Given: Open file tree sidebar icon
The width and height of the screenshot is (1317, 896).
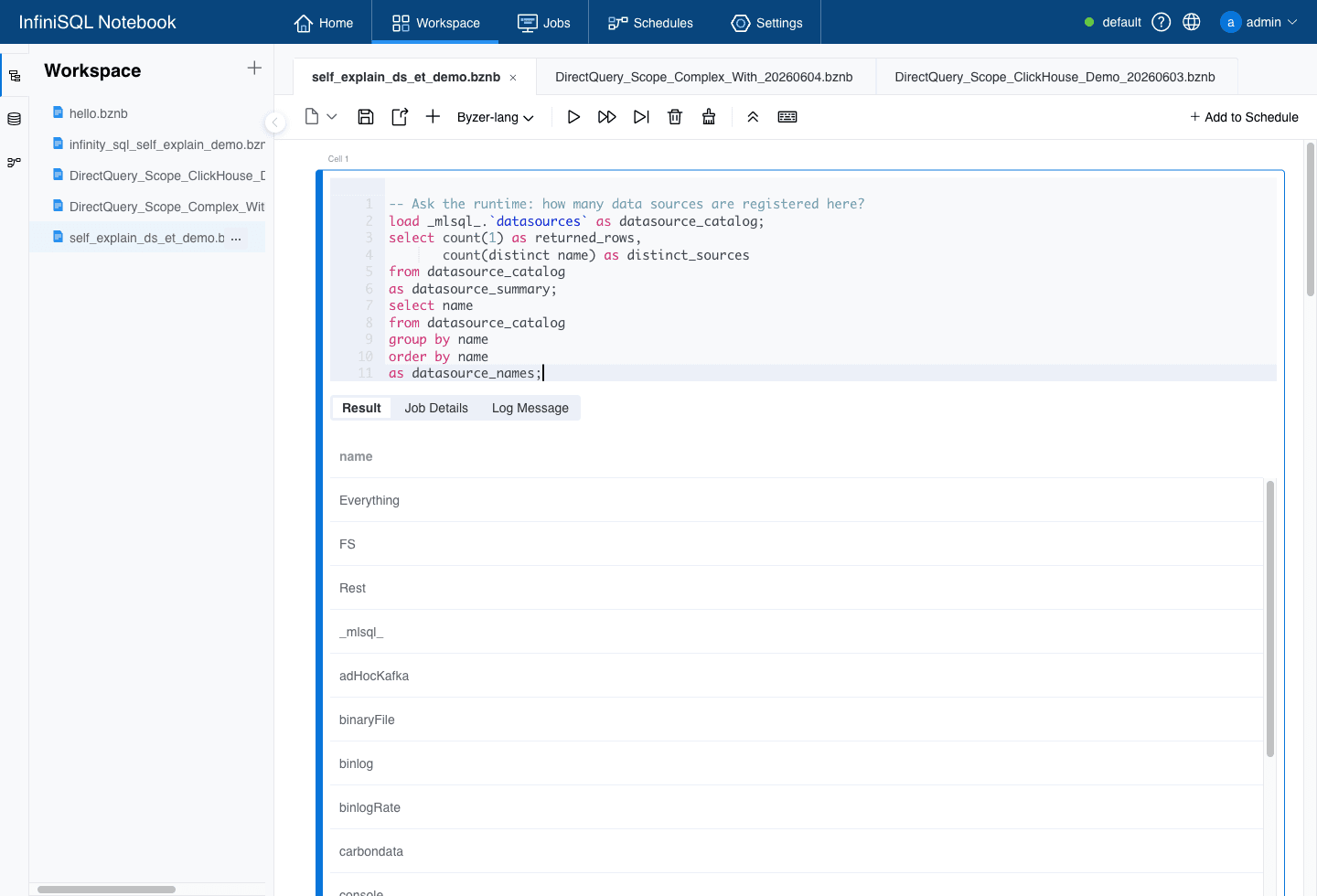Looking at the screenshot, I should pos(15,76).
